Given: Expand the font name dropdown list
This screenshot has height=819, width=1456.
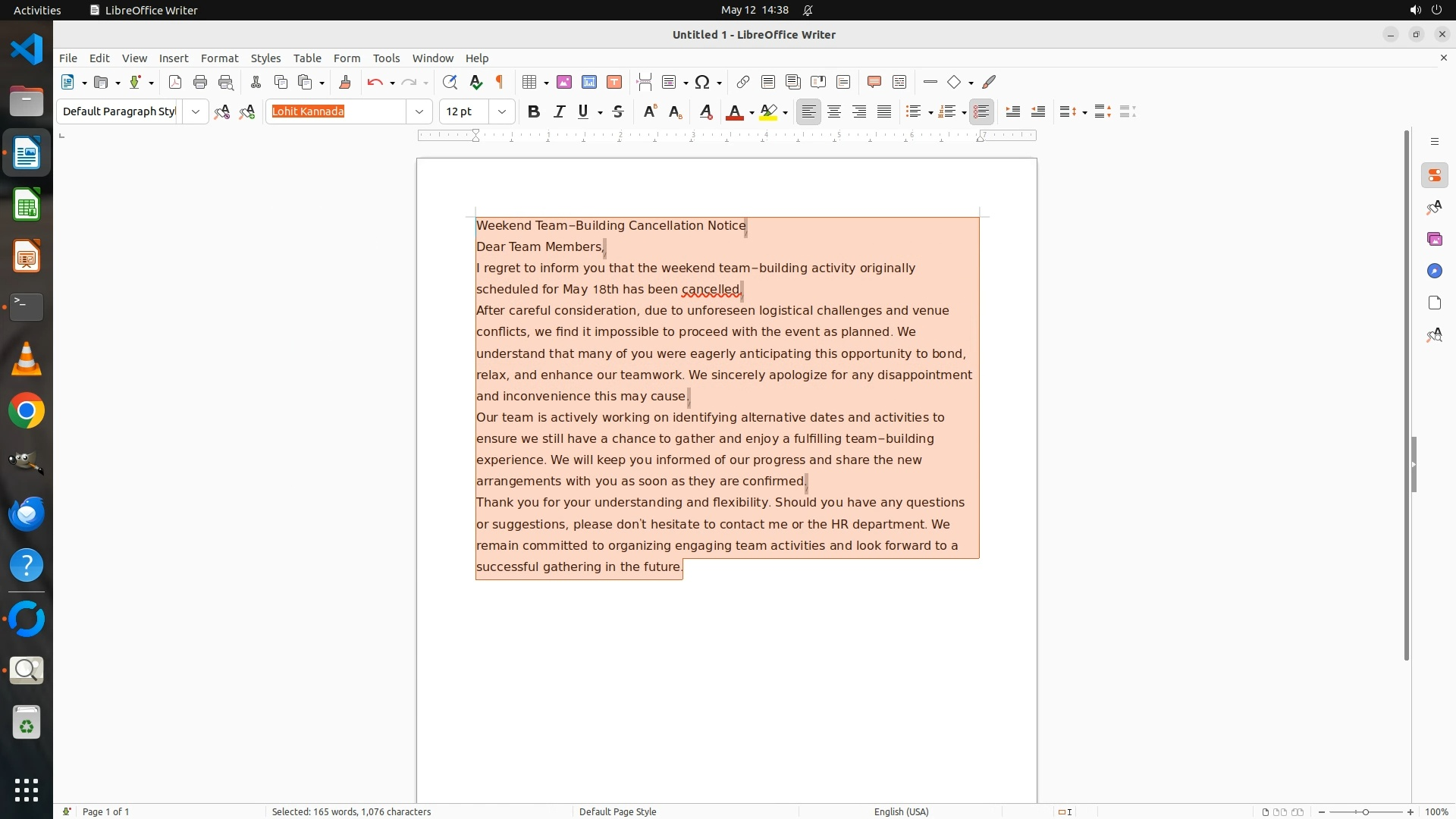Looking at the screenshot, I should [x=419, y=111].
